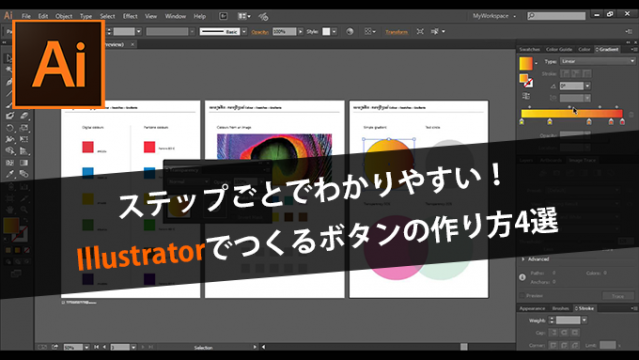Switch to the Appearance tab
This screenshot has width=639, height=360.
[532, 308]
